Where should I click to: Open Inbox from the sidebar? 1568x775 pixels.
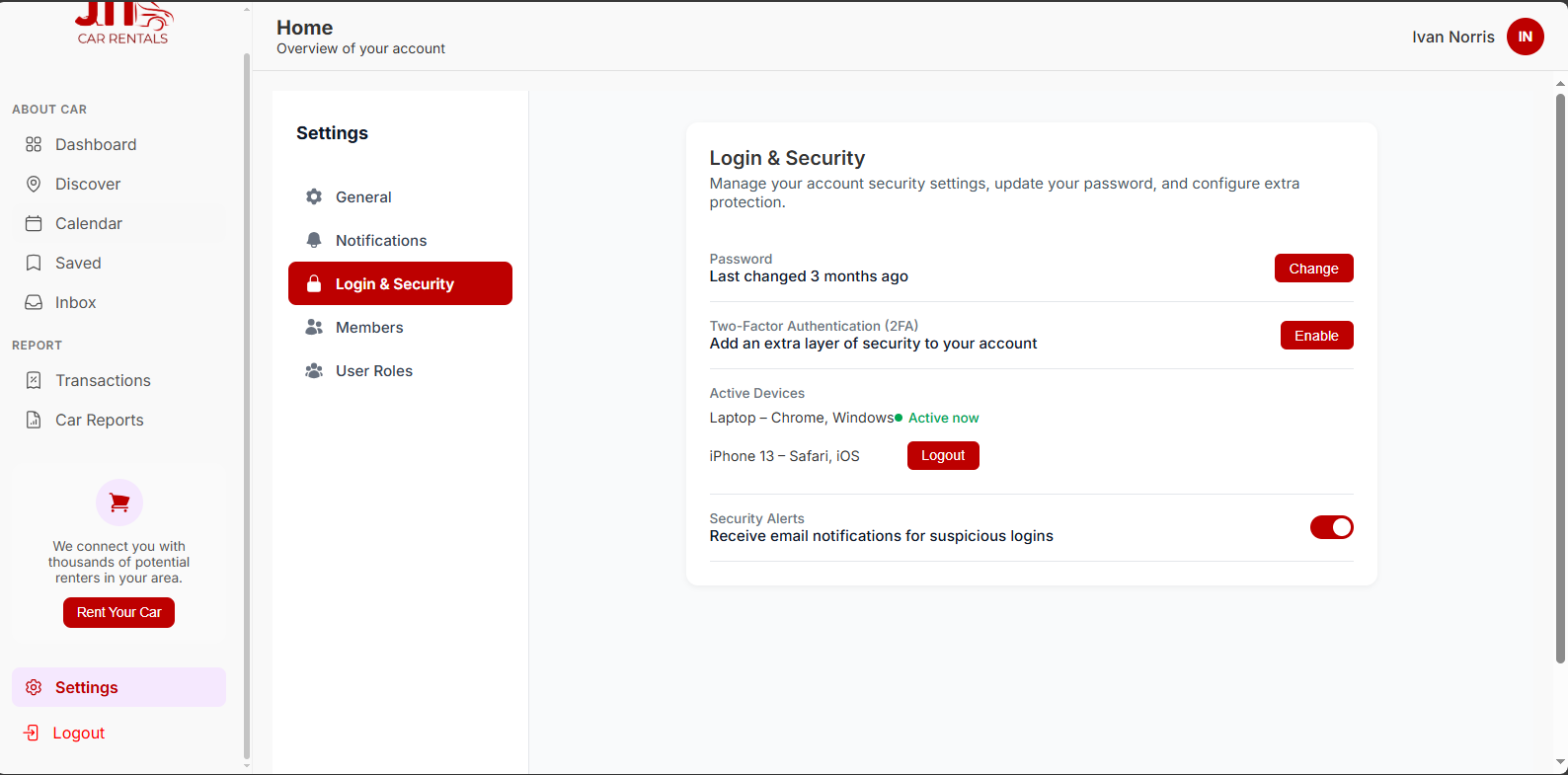[118, 302]
